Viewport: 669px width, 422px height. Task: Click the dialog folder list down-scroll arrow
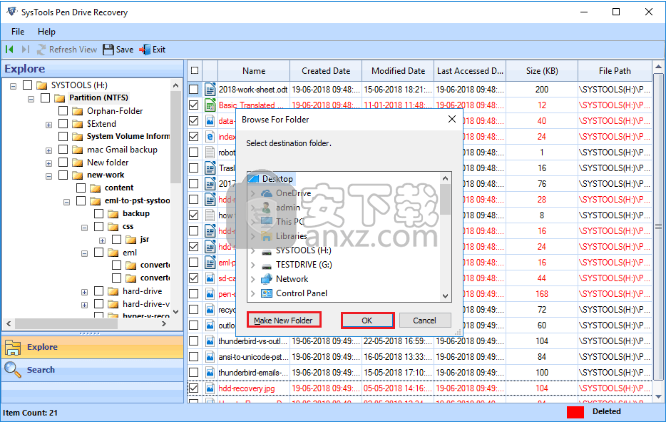click(445, 296)
